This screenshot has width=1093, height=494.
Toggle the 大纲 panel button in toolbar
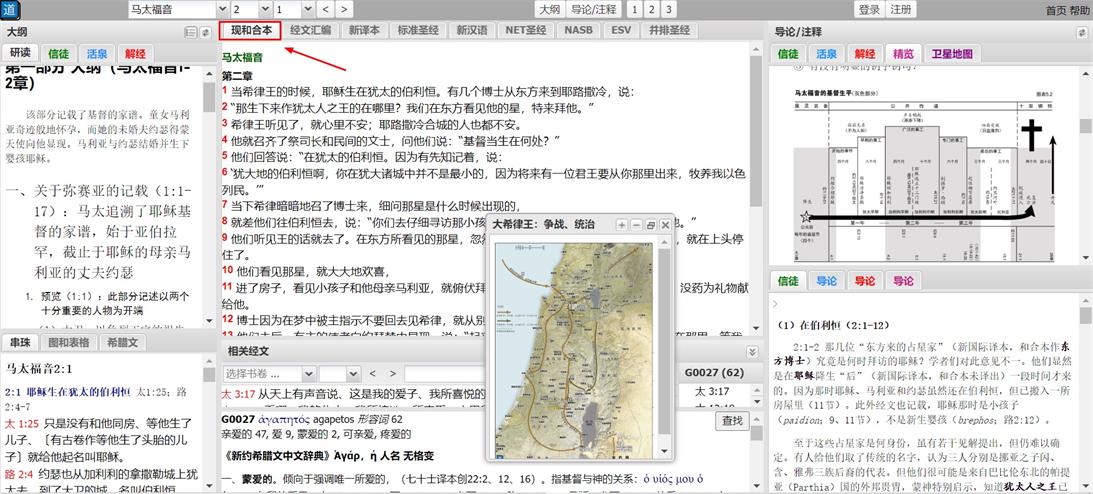[x=549, y=9]
